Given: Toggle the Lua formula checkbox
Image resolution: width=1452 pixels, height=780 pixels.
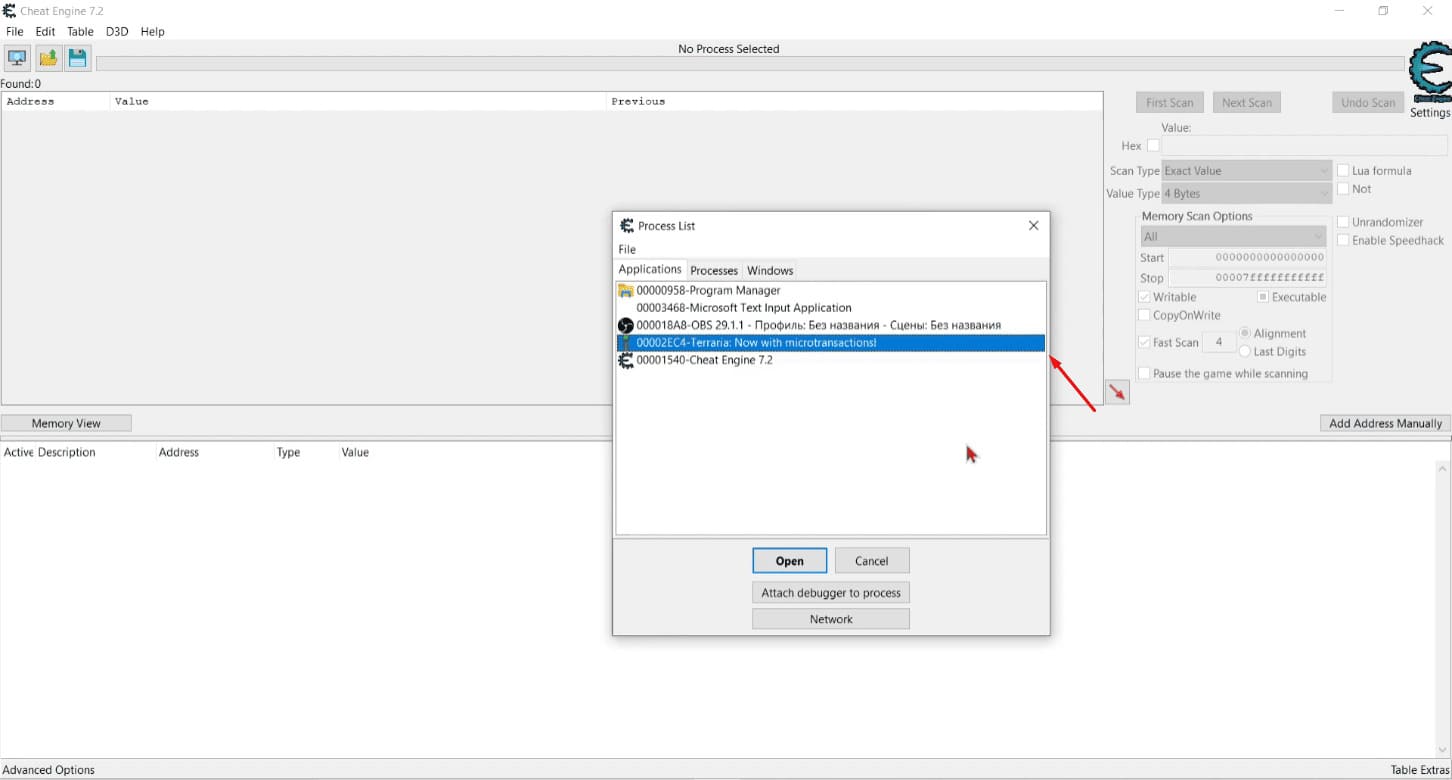Looking at the screenshot, I should click(x=1343, y=171).
